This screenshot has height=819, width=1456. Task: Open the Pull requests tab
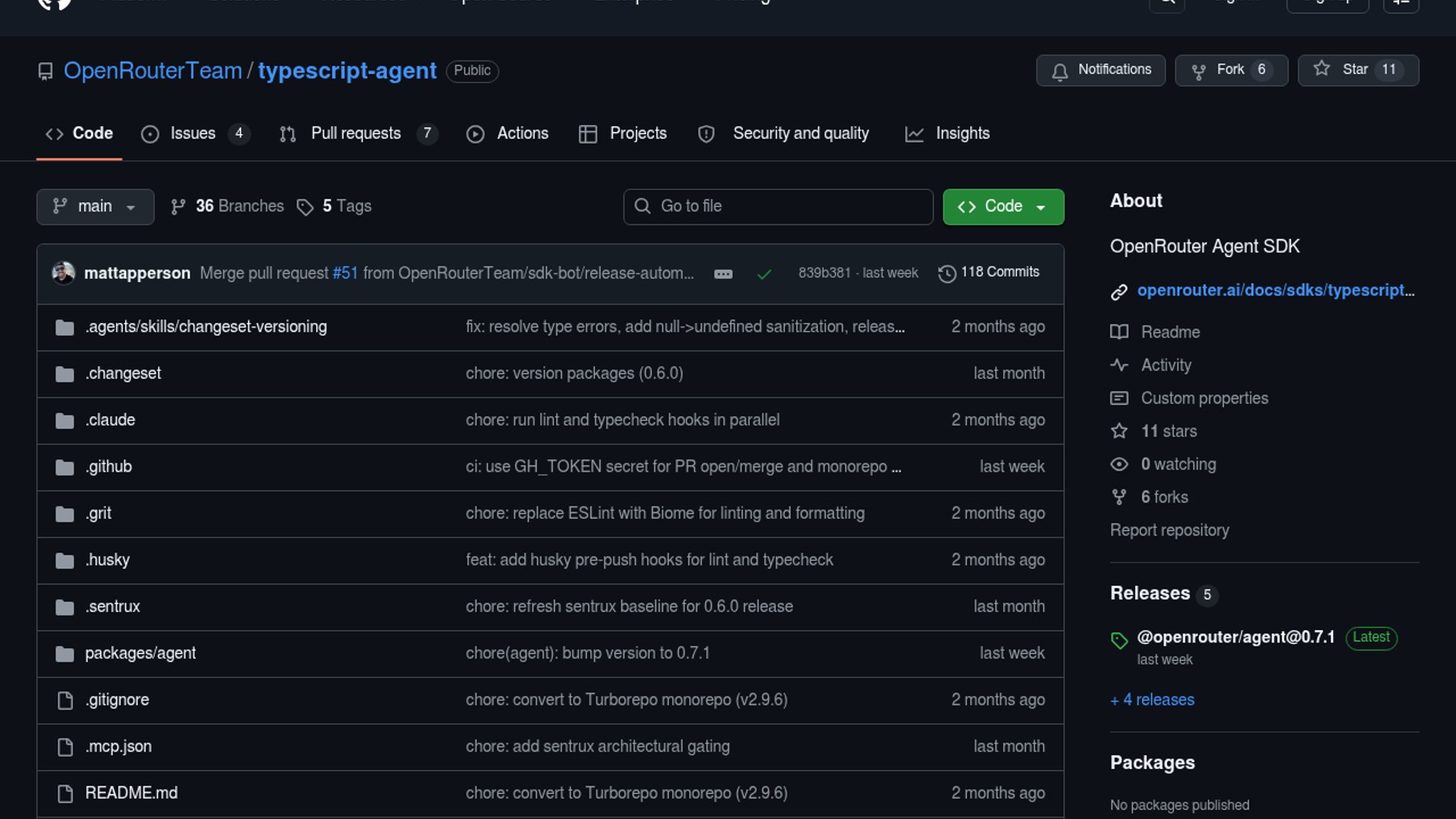(x=359, y=133)
